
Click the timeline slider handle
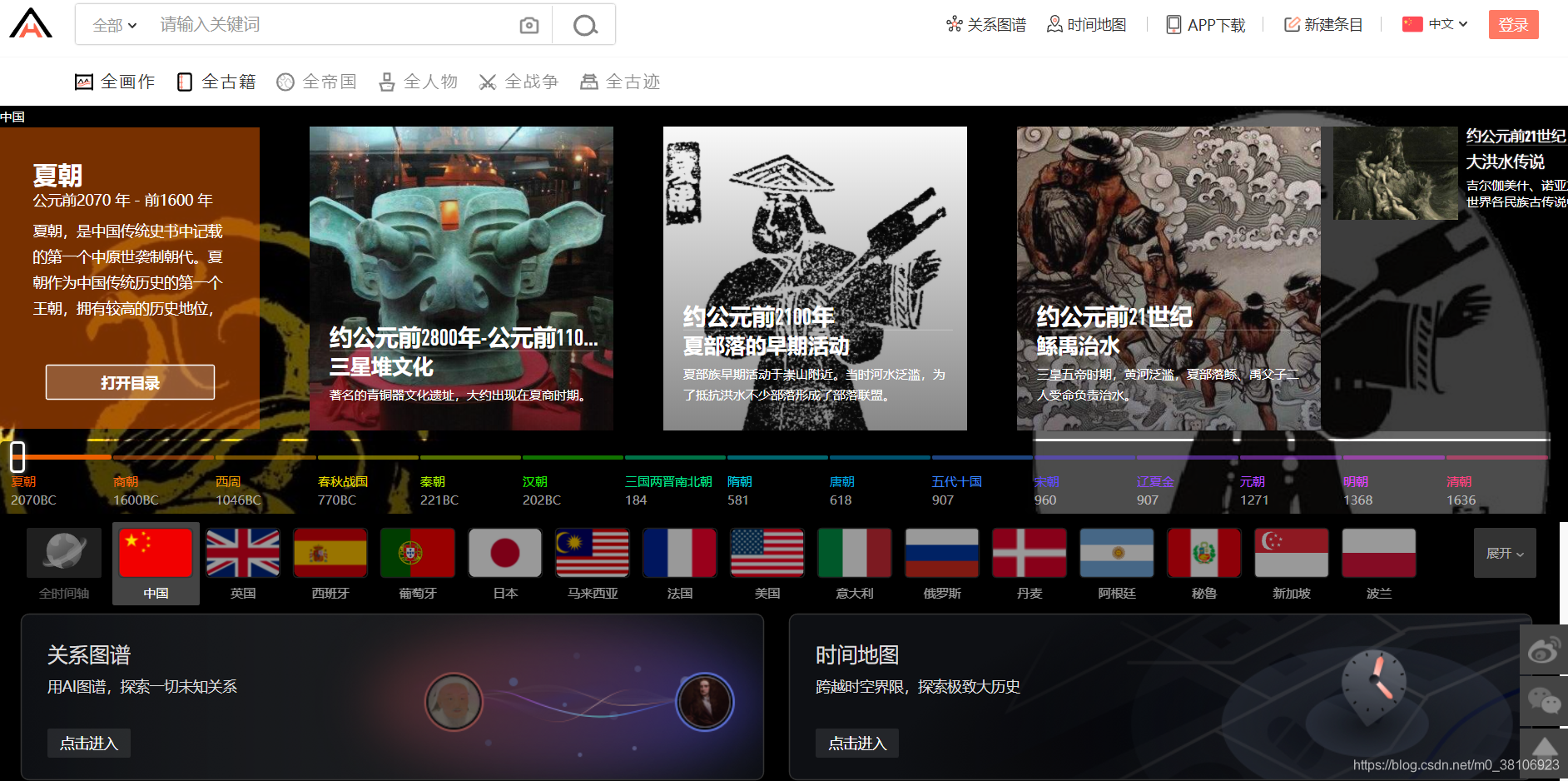[17, 456]
